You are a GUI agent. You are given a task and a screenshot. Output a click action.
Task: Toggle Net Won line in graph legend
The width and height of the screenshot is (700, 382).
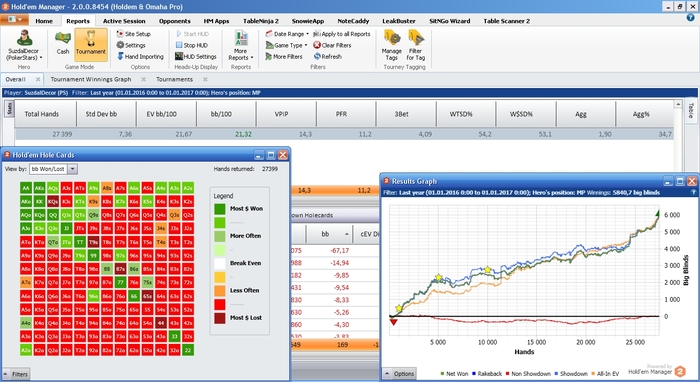(x=454, y=374)
